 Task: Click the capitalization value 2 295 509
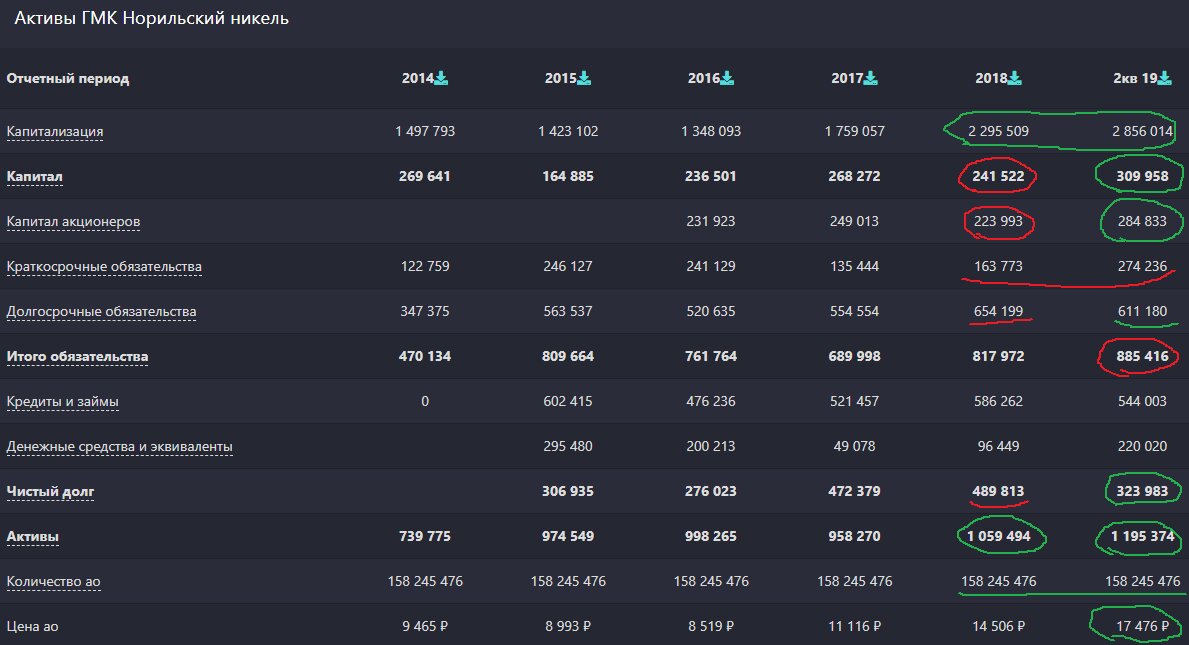pos(998,131)
